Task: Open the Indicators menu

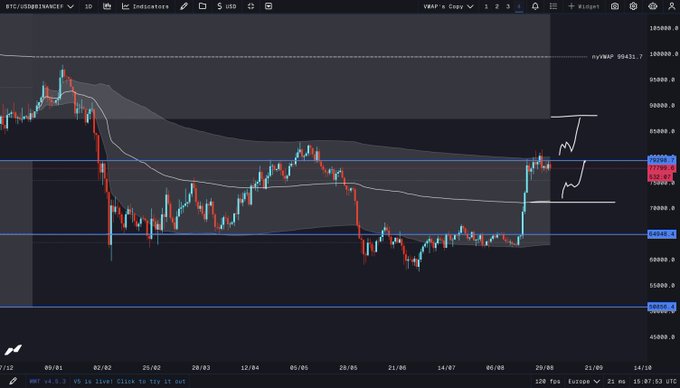Action: 145,7
